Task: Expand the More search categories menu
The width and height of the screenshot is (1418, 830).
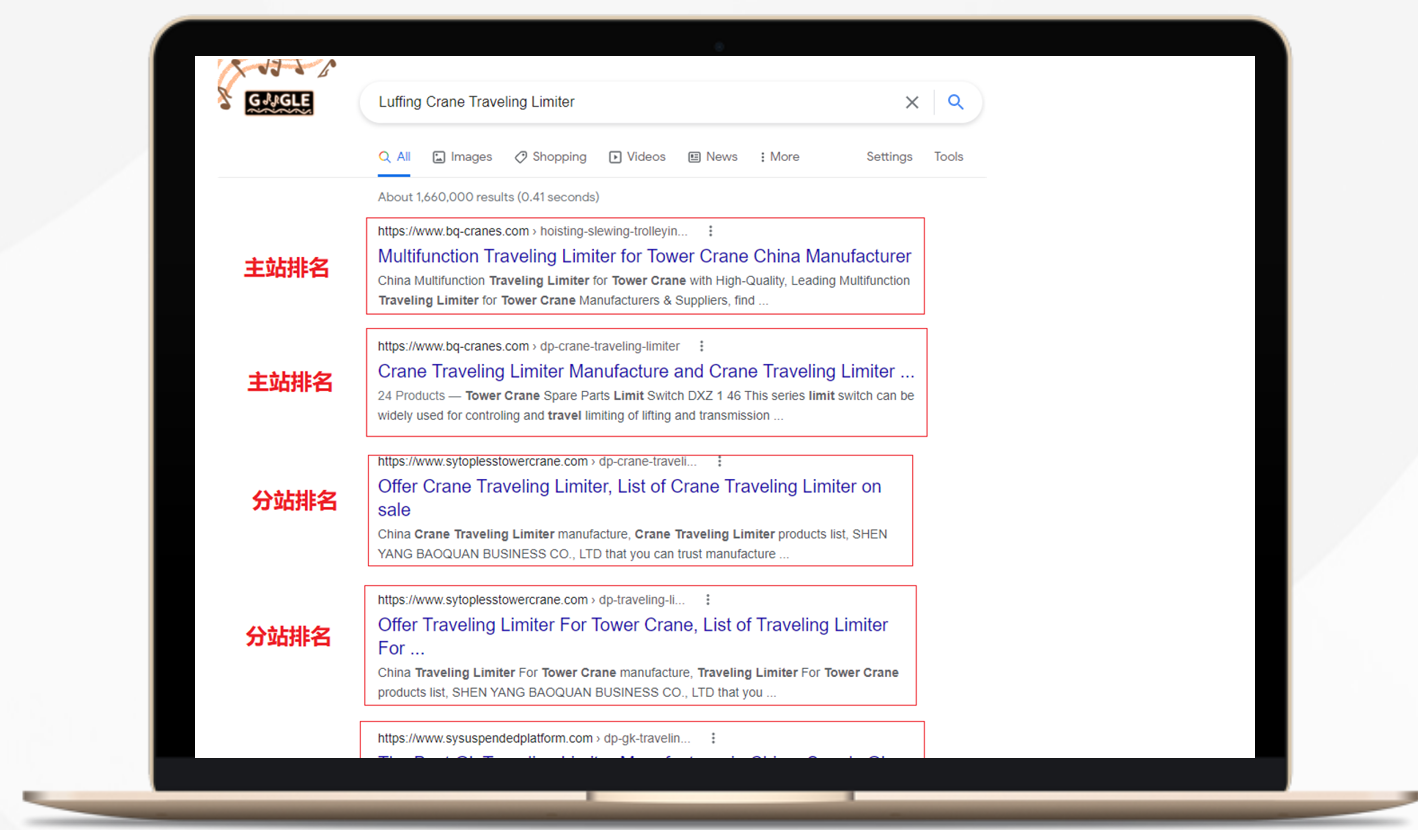Action: (x=779, y=157)
